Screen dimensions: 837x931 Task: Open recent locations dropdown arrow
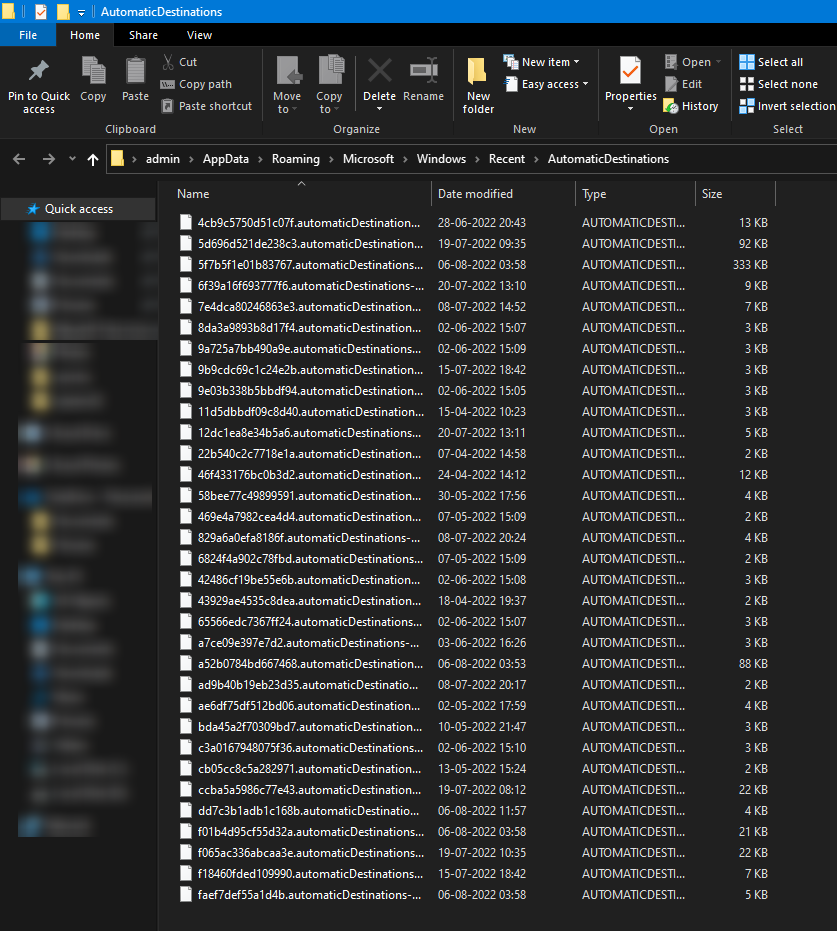(x=72, y=159)
